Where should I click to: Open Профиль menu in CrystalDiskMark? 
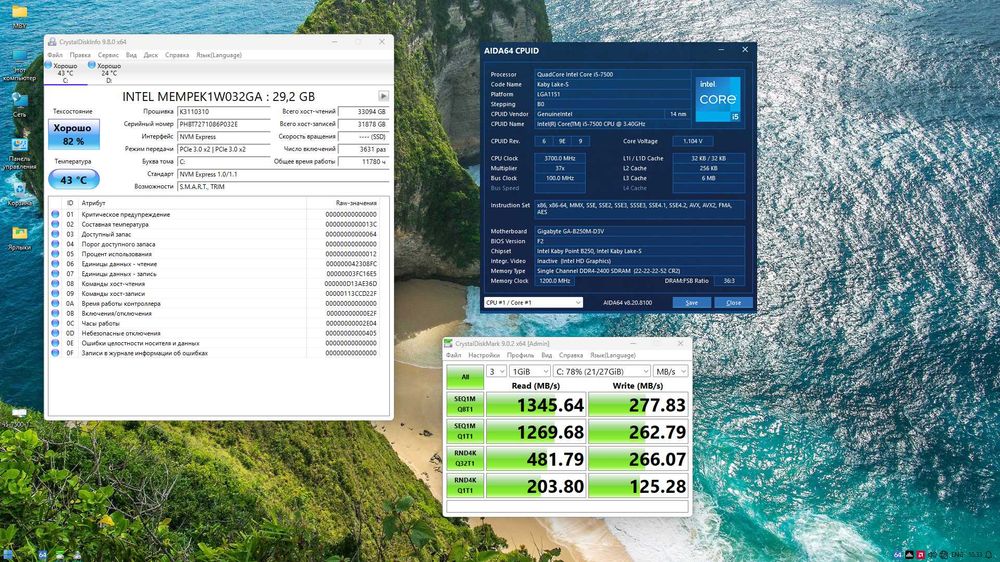click(x=520, y=355)
